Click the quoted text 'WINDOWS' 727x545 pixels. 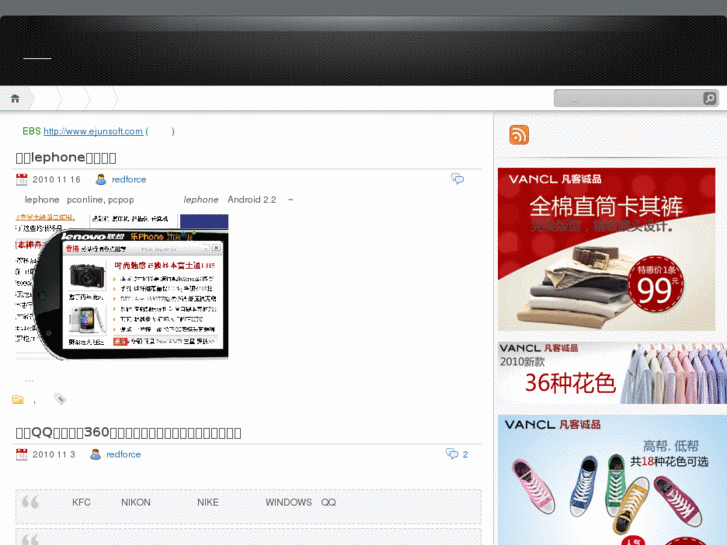(x=288, y=502)
